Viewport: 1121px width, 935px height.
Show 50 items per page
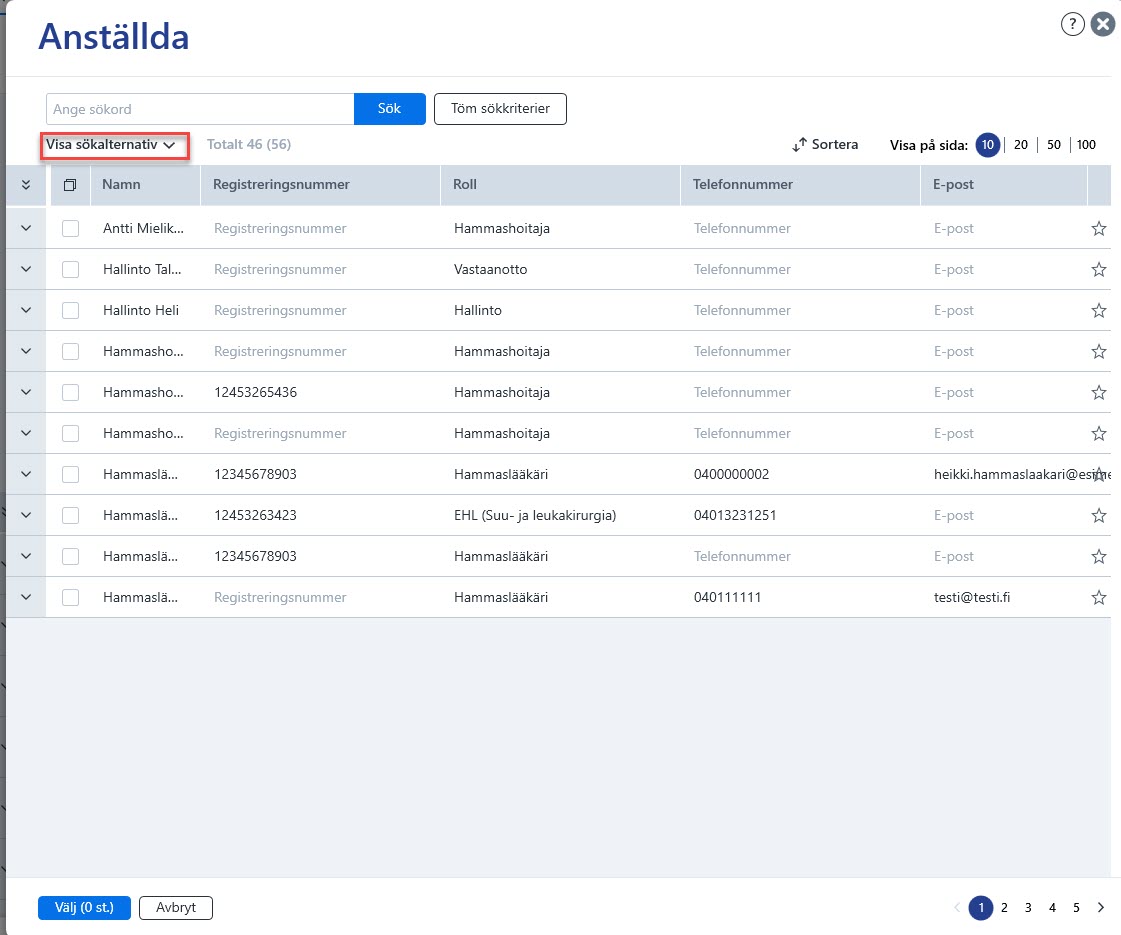[1054, 145]
